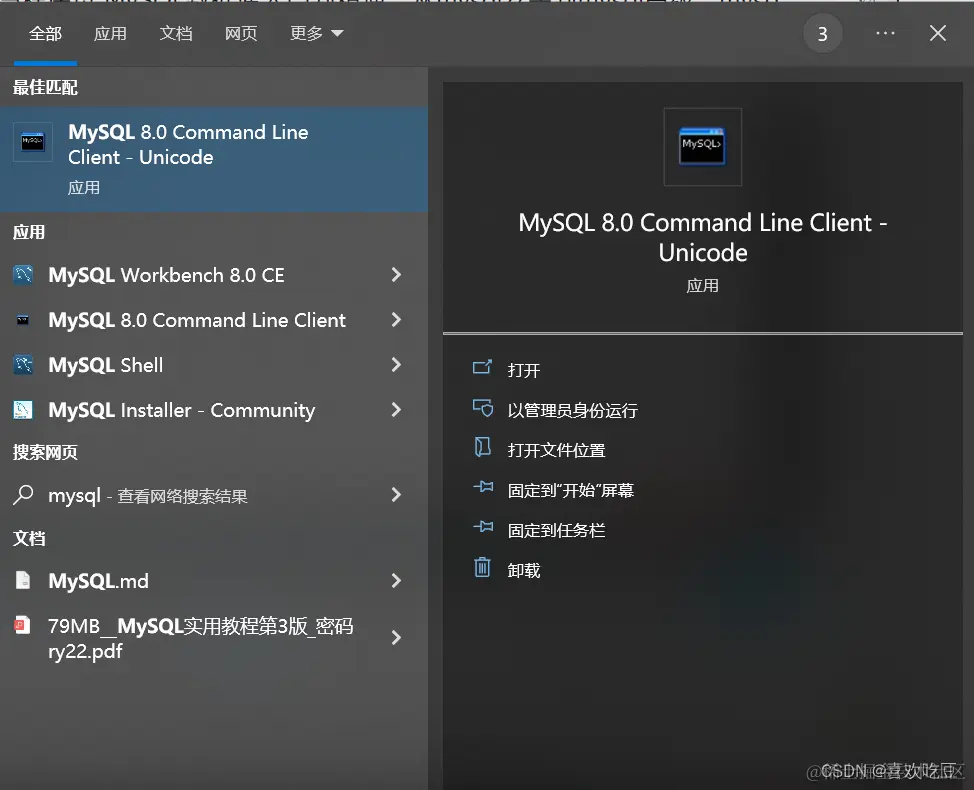974x790 pixels.
Task: Expand mysql web search result chevron
Action: pos(396,494)
